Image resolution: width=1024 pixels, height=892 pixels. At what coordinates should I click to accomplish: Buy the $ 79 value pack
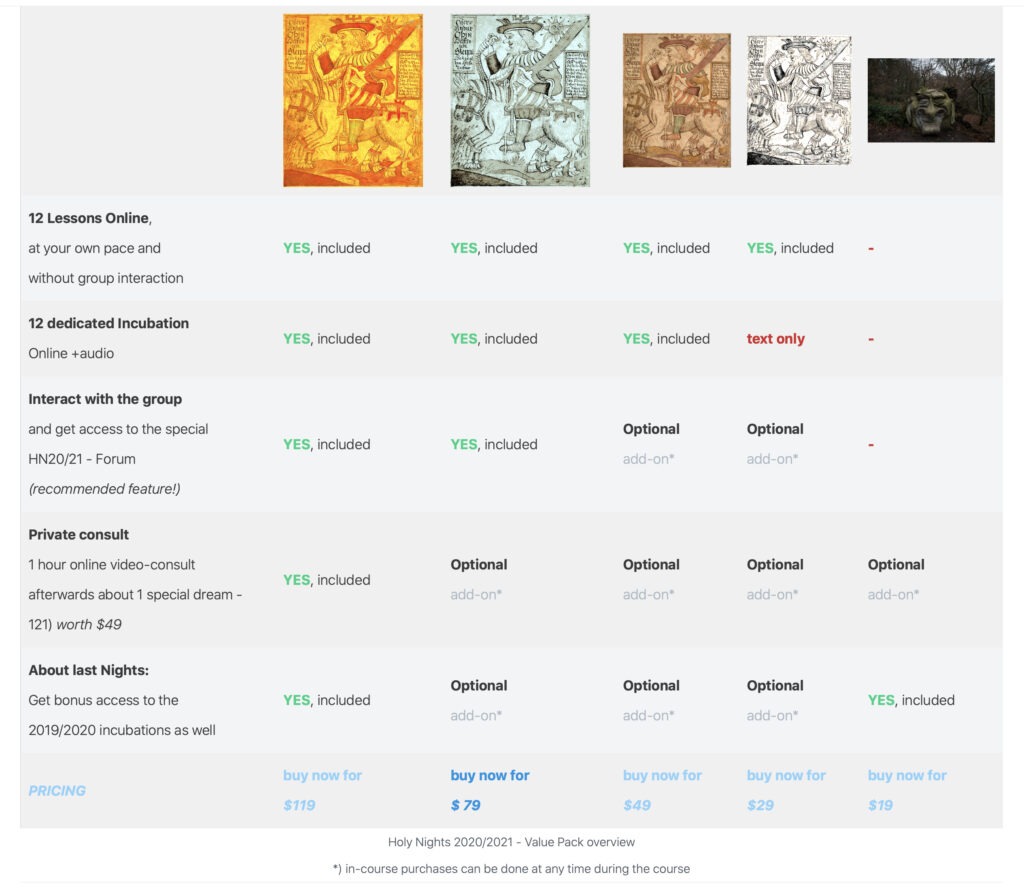(490, 790)
